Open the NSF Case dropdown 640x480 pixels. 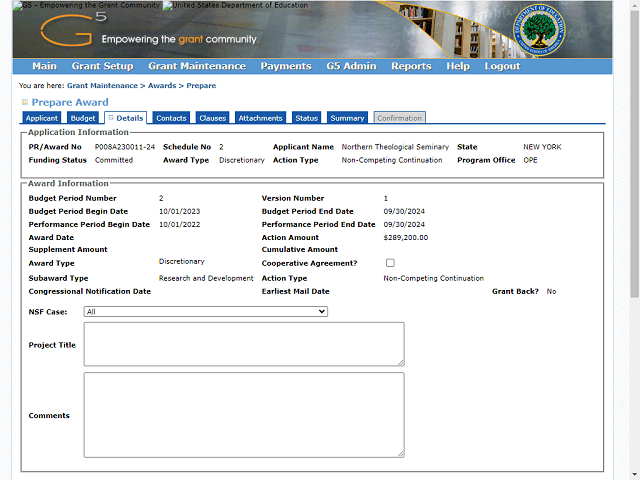pyautogui.click(x=206, y=311)
